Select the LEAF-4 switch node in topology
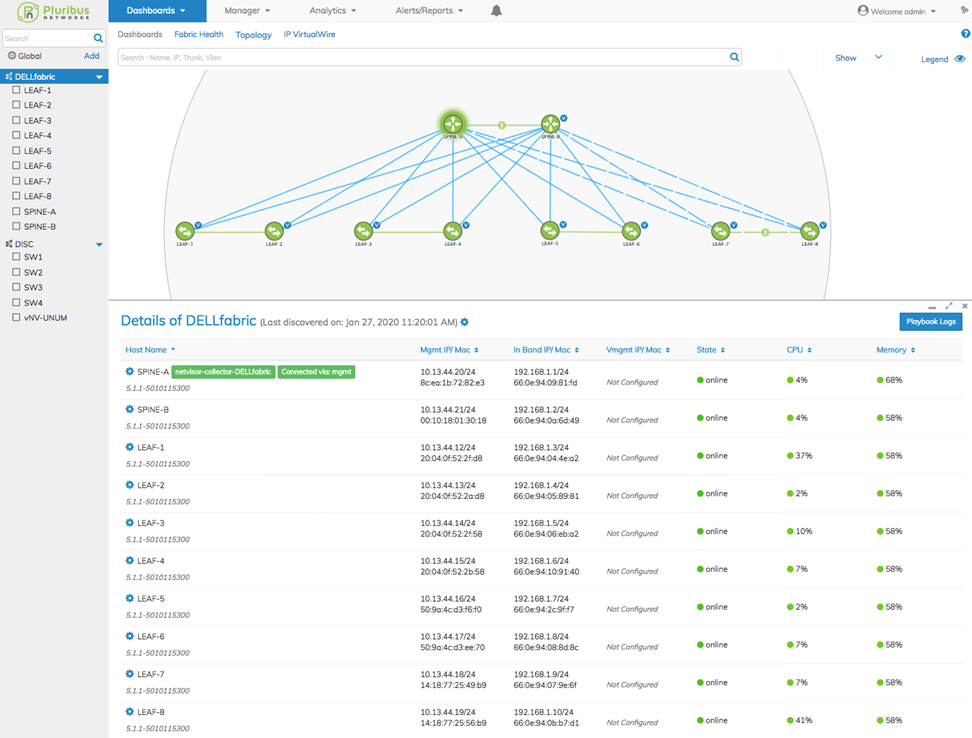Screen dimensions: 972x738 [453, 231]
